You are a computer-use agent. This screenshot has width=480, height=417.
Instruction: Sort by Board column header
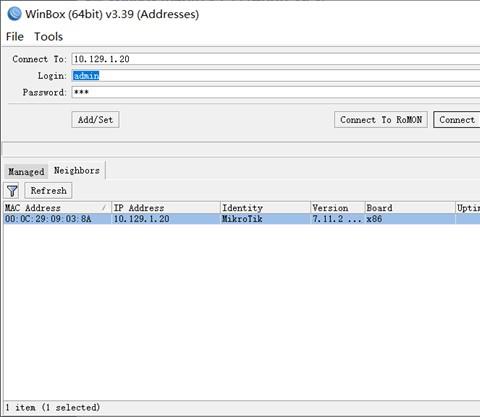[x=410, y=208]
